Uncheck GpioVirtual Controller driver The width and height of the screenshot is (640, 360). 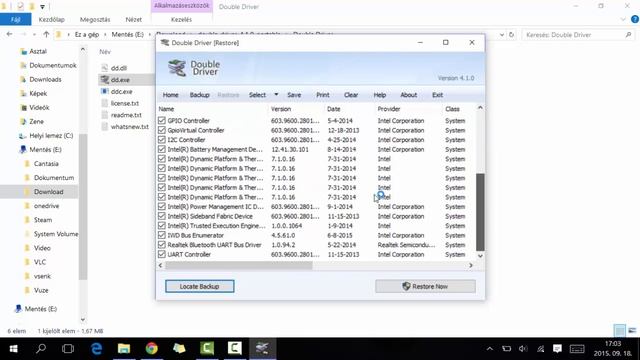162,130
